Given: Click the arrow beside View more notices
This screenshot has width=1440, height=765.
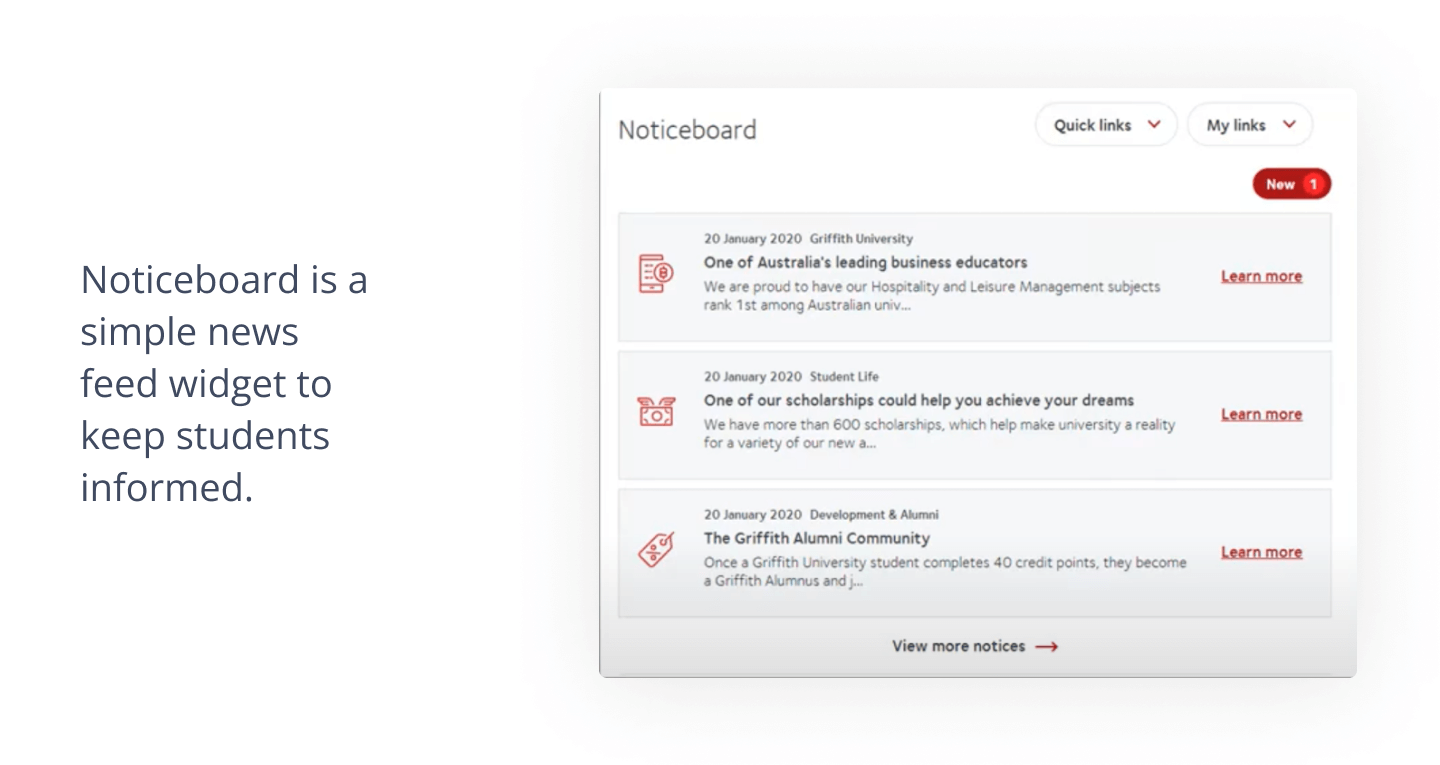Looking at the screenshot, I should (x=1046, y=647).
